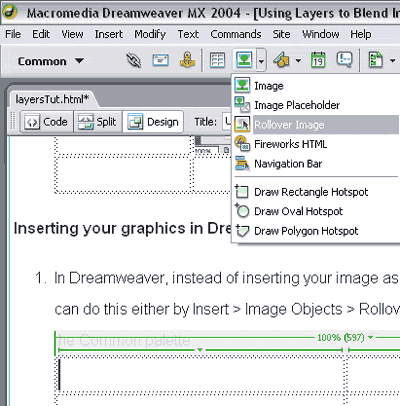The height and width of the screenshot is (406, 400).
Task: Click the 'can do this either by Insert' text line
Action: [227, 309]
